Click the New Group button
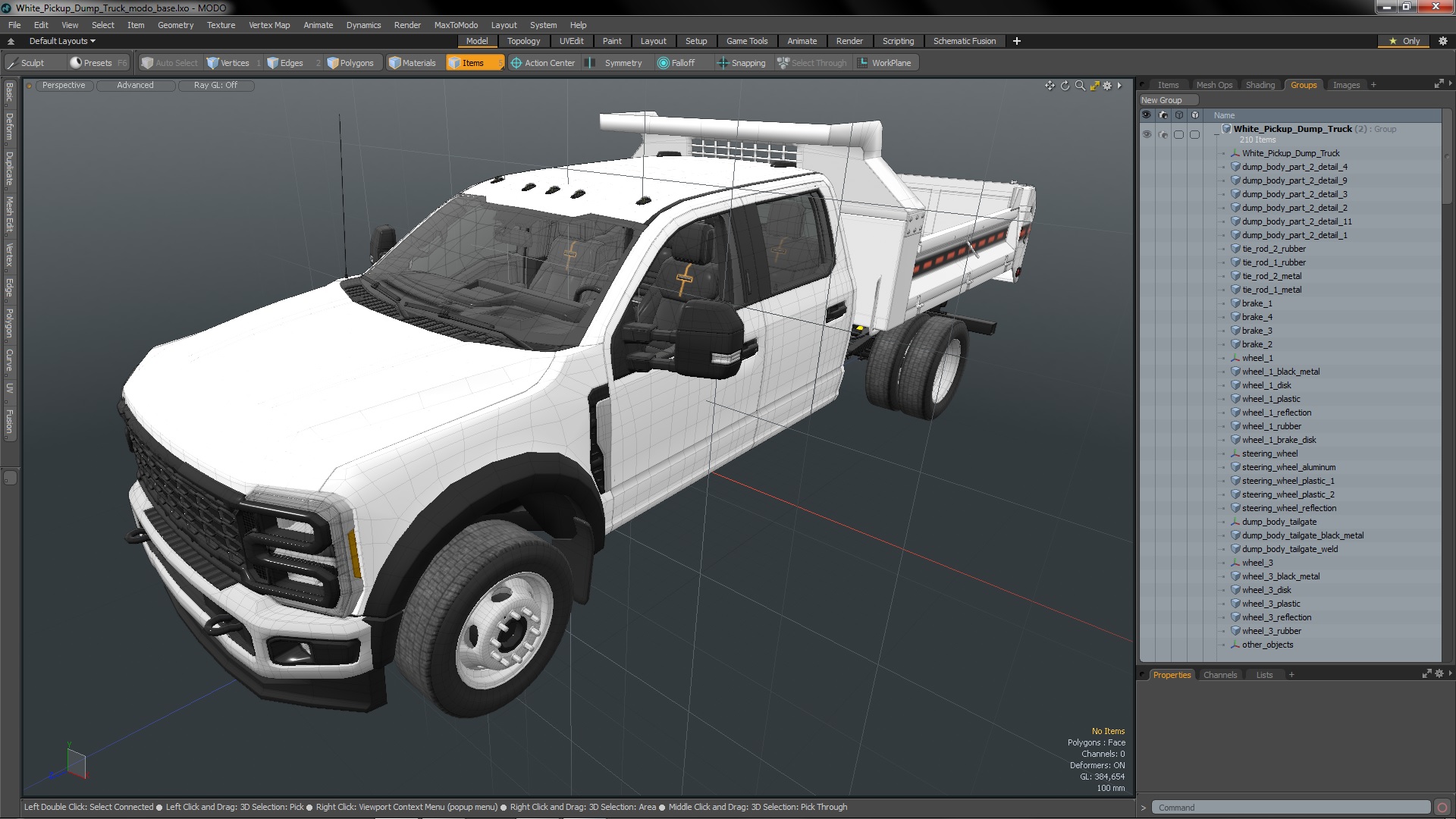Image resolution: width=1456 pixels, height=819 pixels. (1168, 100)
